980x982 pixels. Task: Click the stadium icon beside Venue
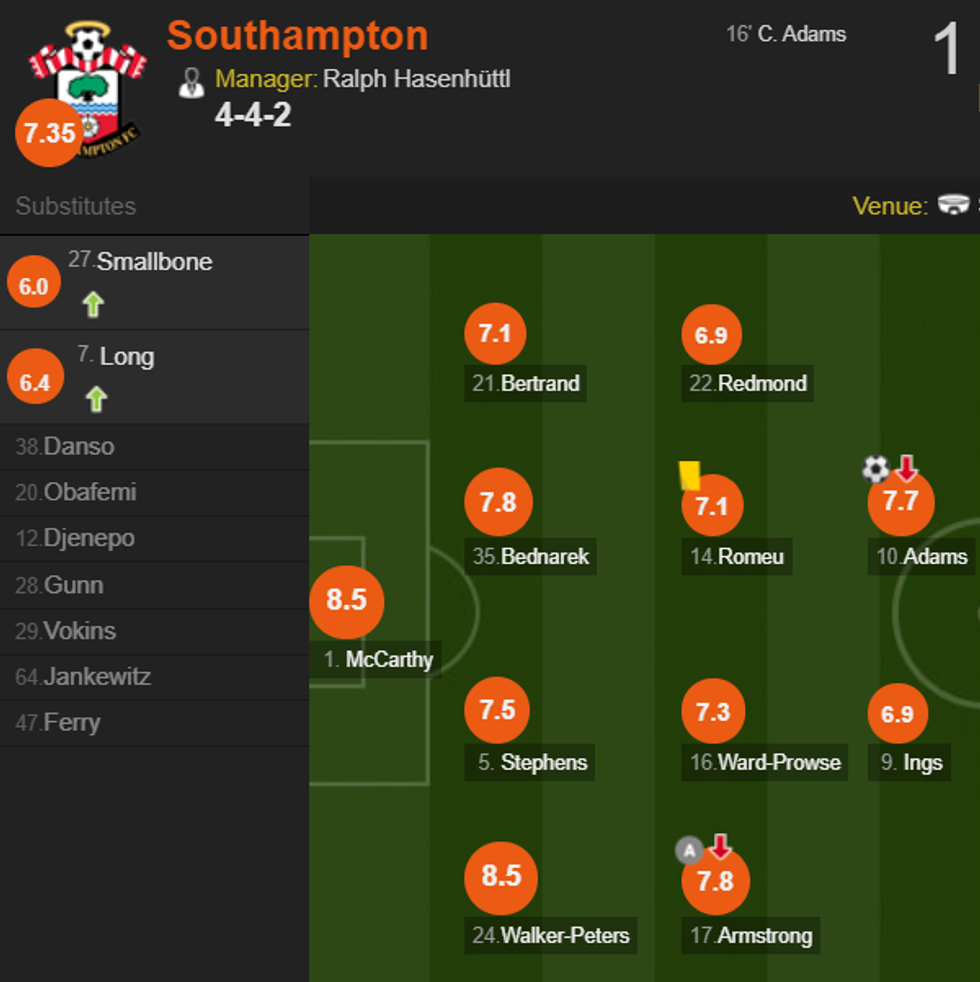pyautogui.click(x=954, y=205)
